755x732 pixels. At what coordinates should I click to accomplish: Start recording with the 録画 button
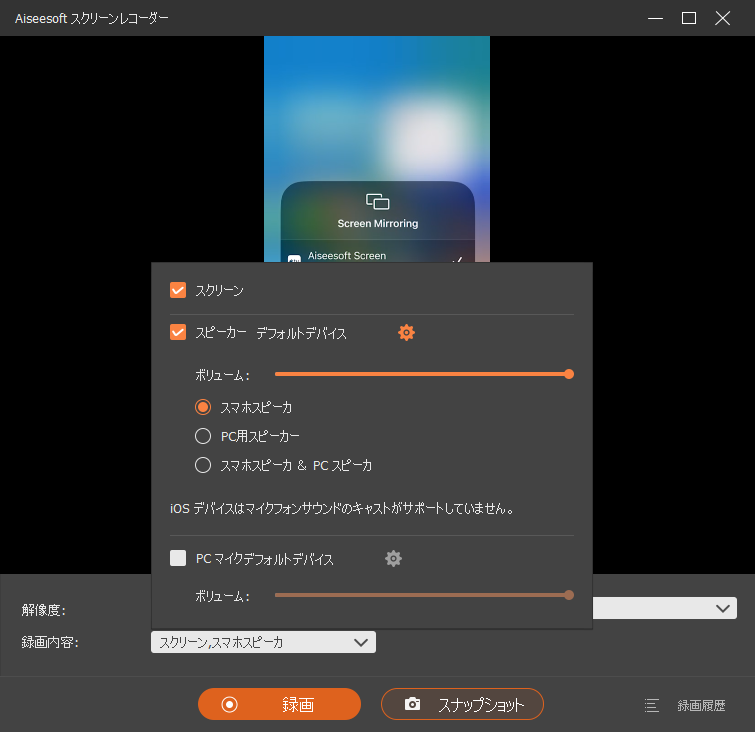[279, 704]
